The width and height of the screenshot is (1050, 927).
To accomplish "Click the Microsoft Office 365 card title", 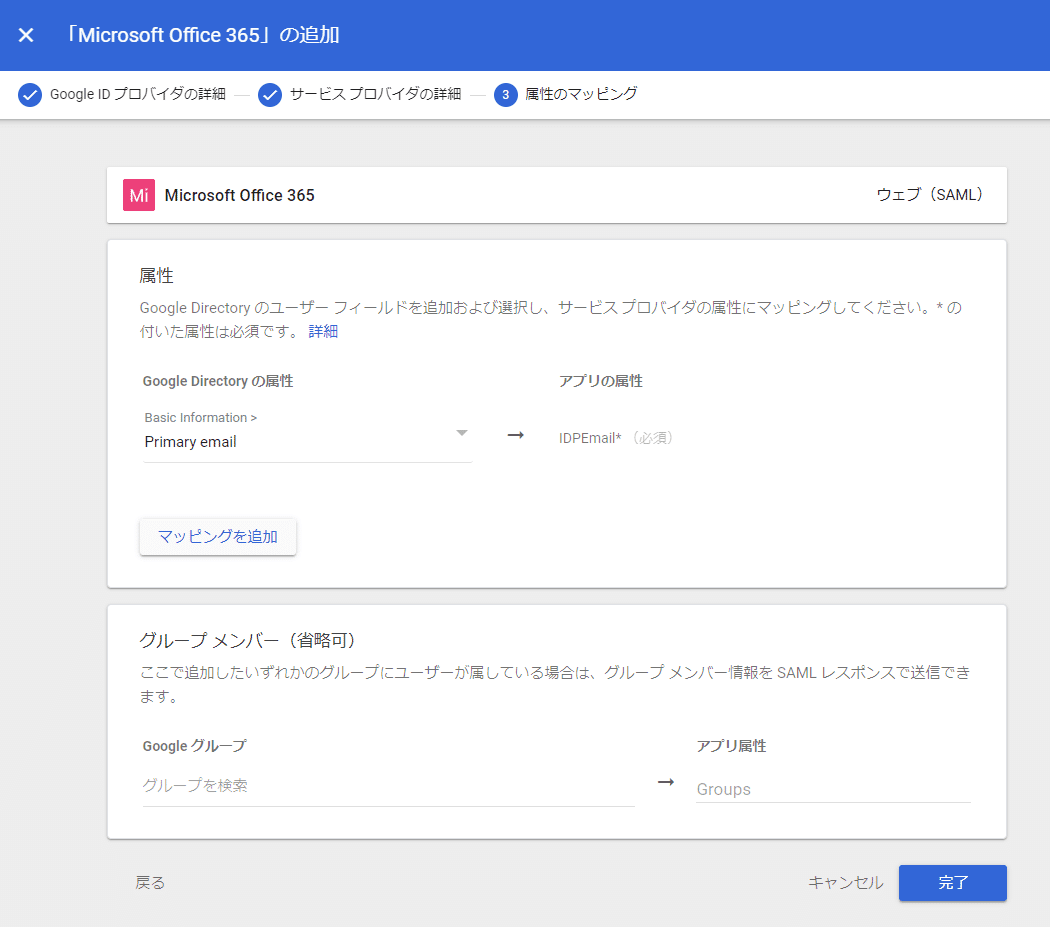I will (x=239, y=195).
